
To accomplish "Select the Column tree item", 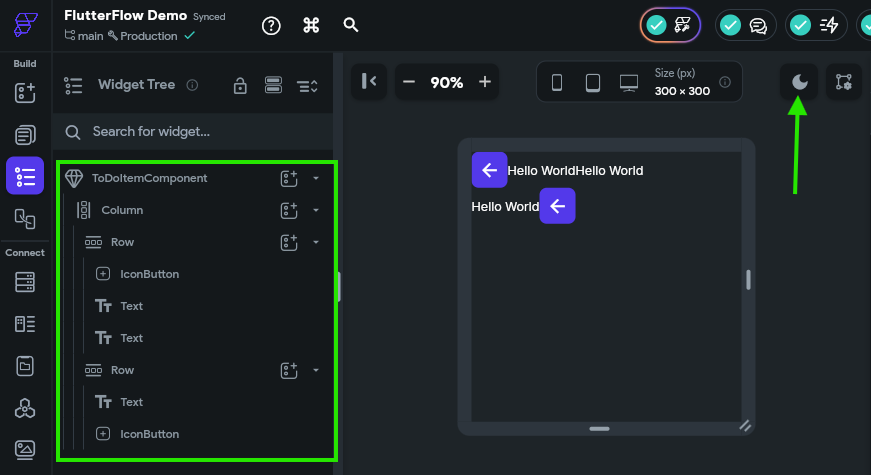I will click(122, 210).
